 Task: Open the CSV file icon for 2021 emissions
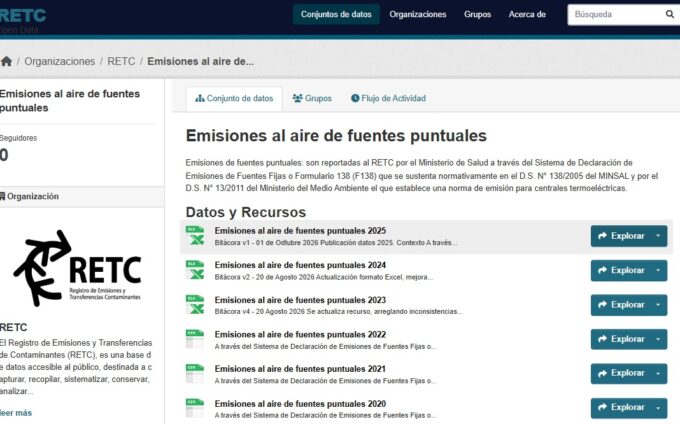click(x=195, y=373)
